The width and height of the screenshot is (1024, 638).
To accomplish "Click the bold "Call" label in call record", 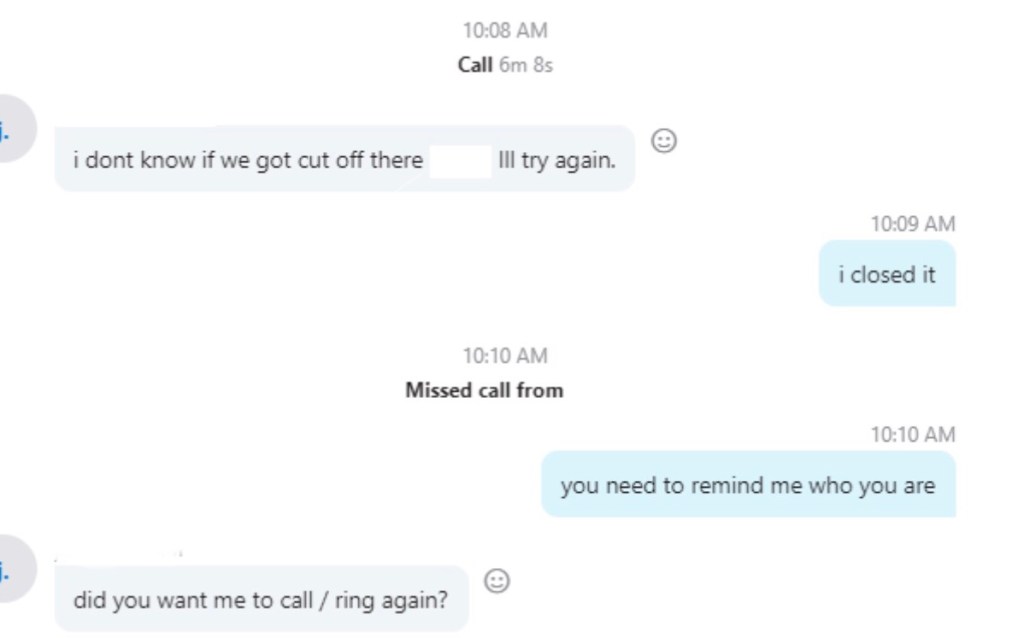I will click(x=475, y=65).
